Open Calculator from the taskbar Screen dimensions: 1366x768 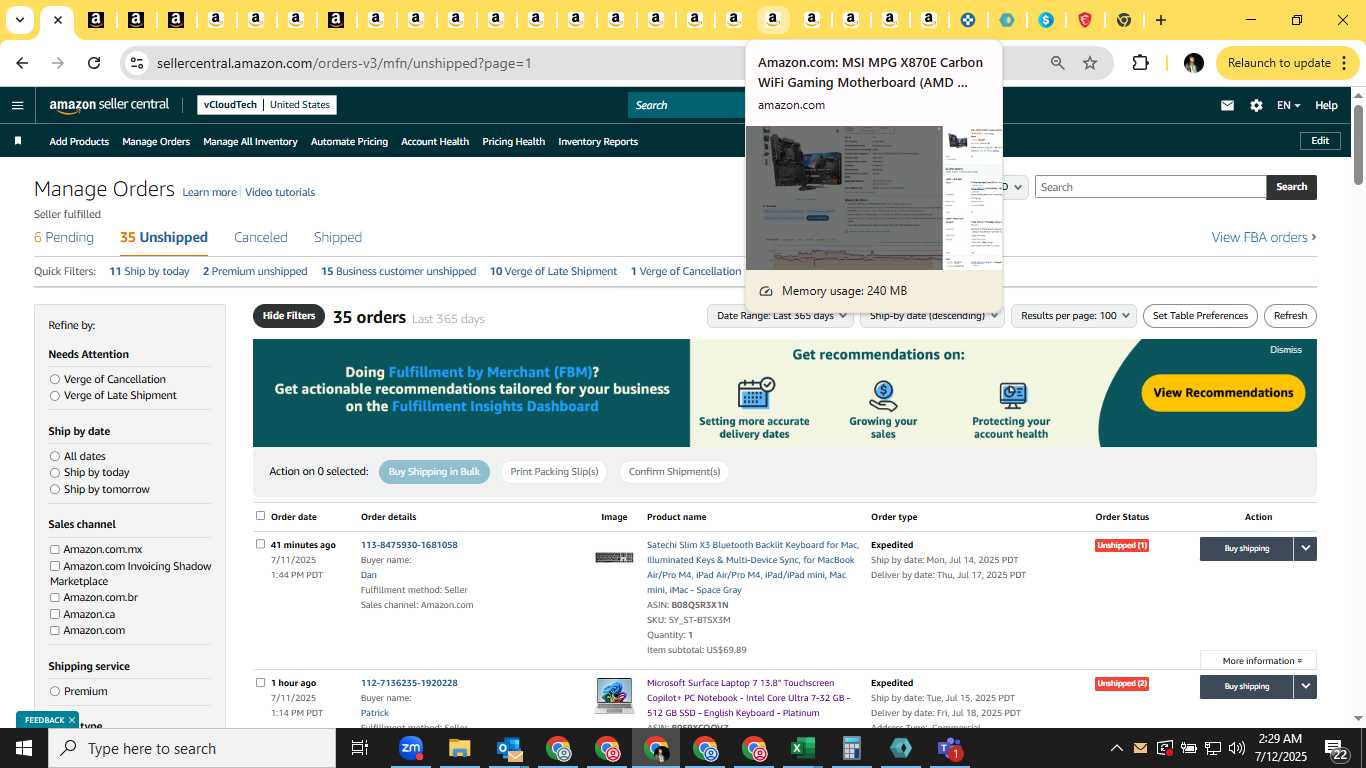pyautogui.click(x=851, y=748)
